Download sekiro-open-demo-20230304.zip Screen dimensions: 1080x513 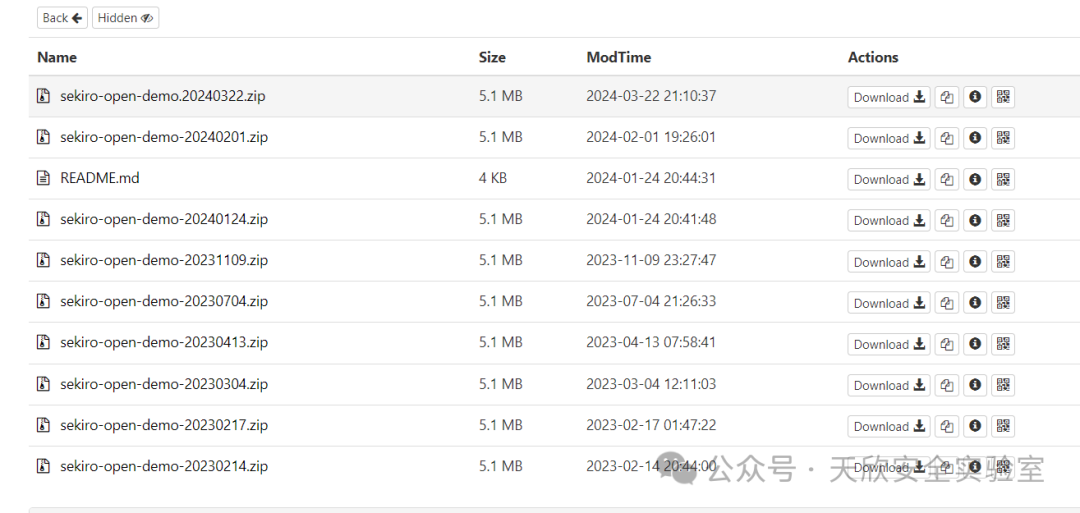pos(889,386)
